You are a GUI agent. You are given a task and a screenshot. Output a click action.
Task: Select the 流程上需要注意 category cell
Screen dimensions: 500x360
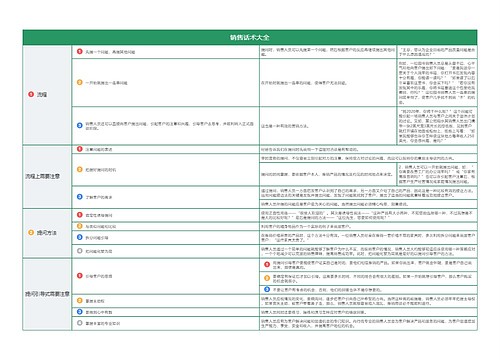pos(47,176)
